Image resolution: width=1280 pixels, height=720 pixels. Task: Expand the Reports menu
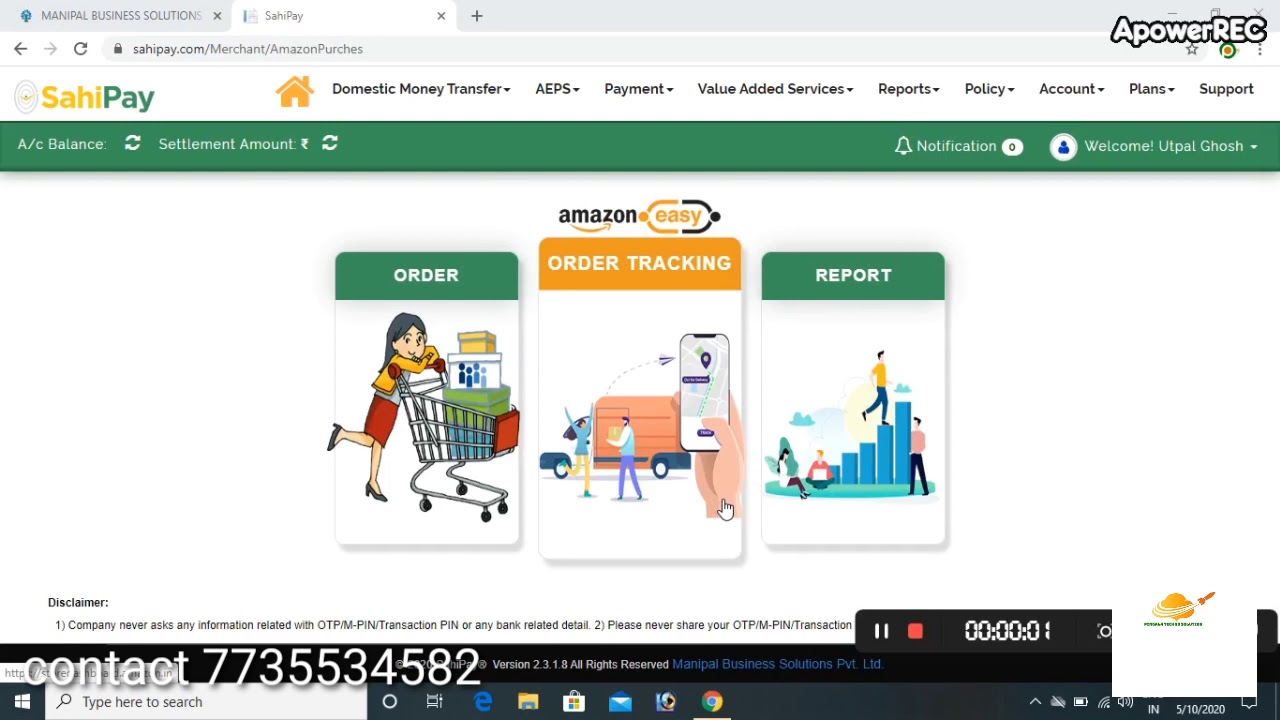(908, 89)
